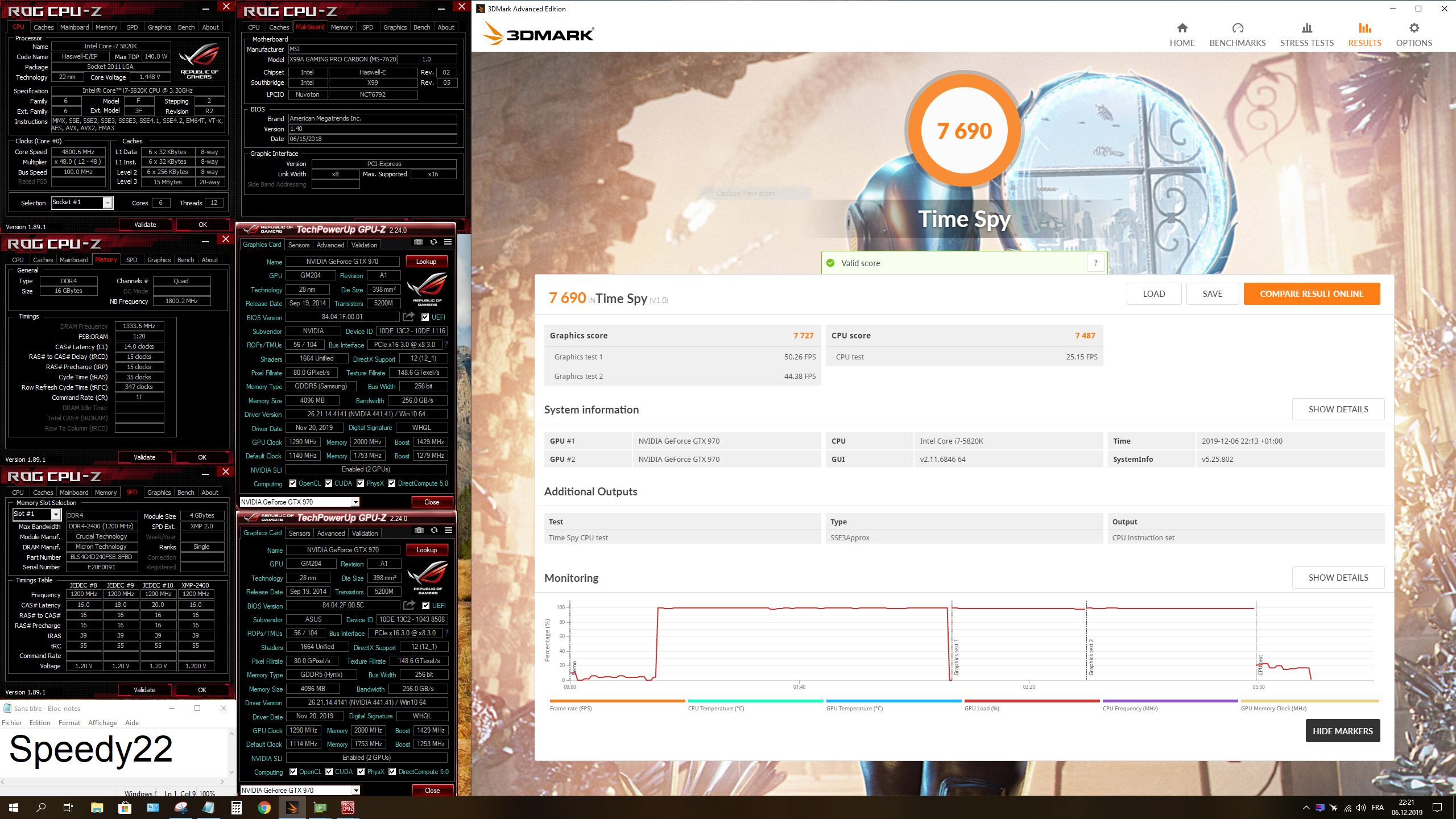Toggle UEFI checkbox in NVIDIA-subvendor GPU-Z

(425, 317)
